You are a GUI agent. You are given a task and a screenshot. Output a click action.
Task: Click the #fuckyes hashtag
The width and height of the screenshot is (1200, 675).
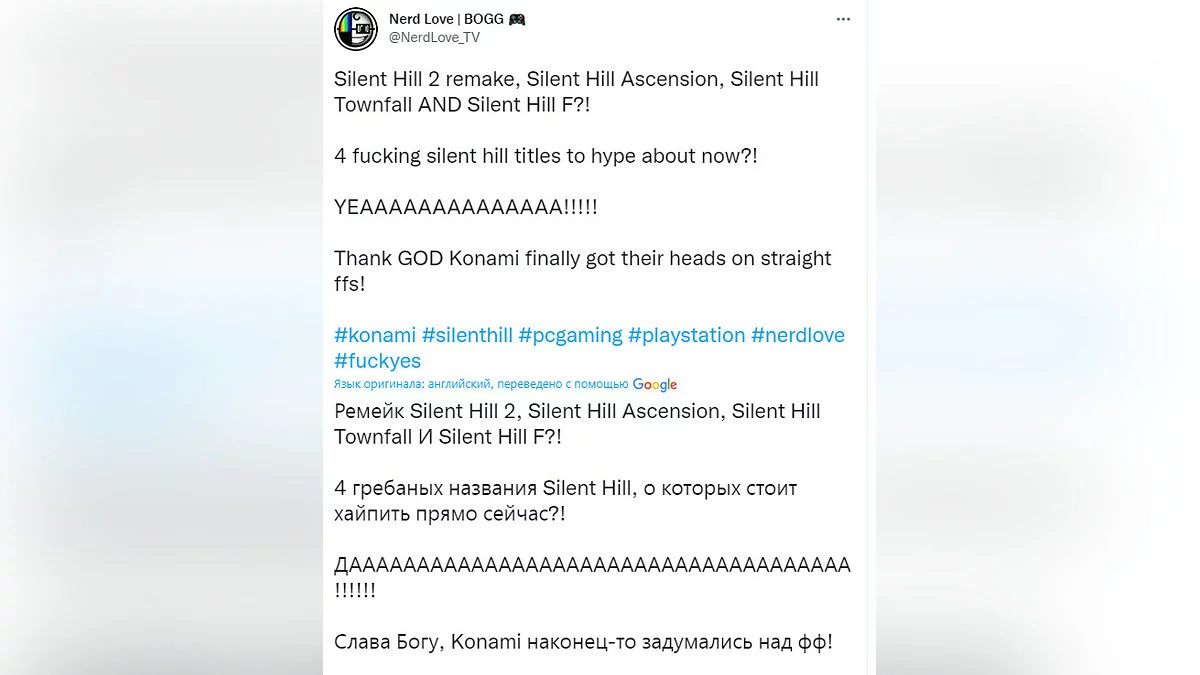point(378,361)
